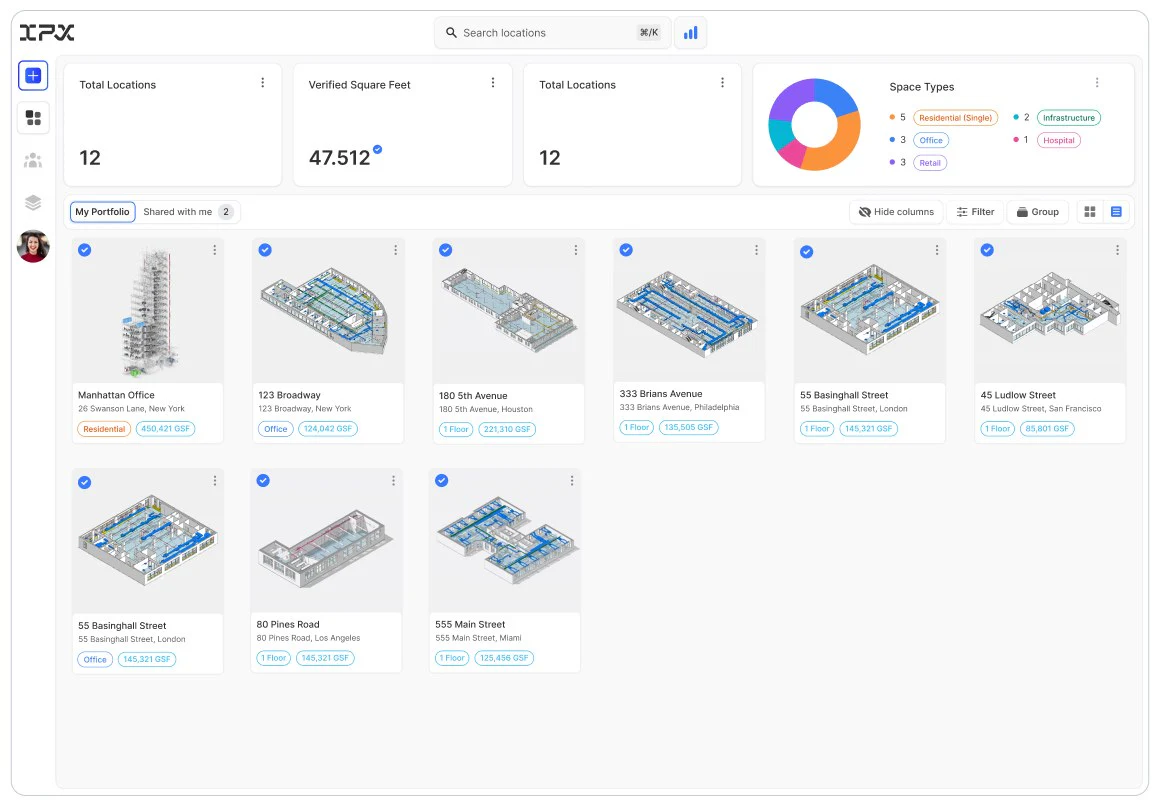The height and width of the screenshot is (806, 1160).
Task: Click the 85,801 GSF tag
Action: tap(1047, 429)
